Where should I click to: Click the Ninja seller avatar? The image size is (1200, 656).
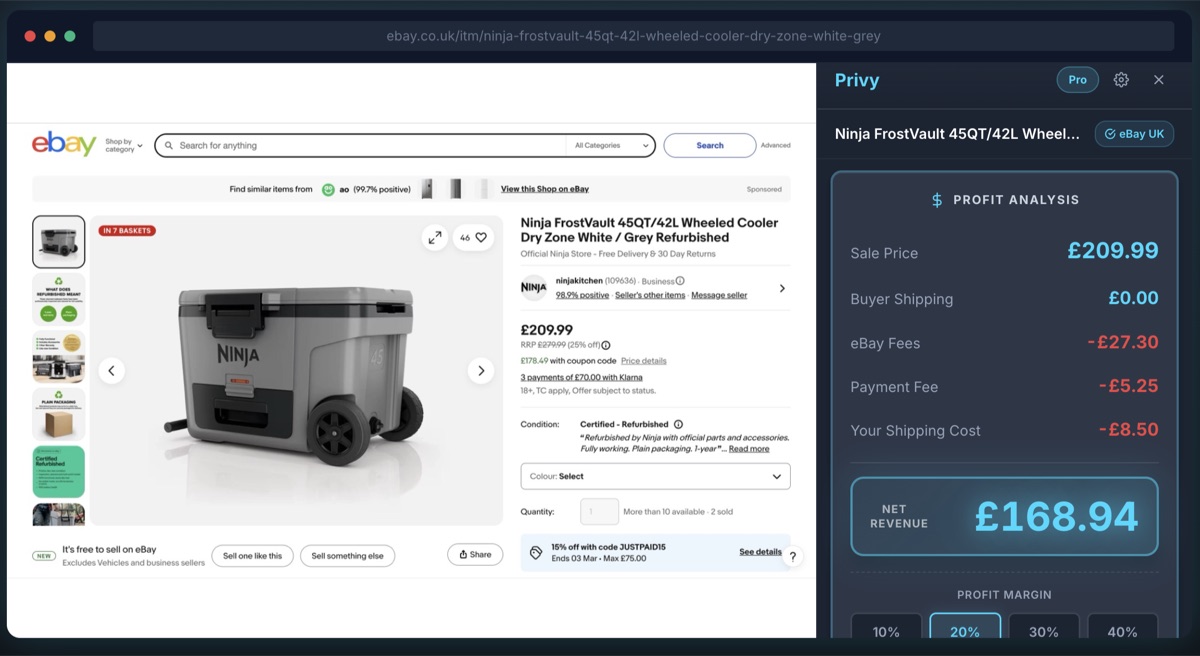533,288
